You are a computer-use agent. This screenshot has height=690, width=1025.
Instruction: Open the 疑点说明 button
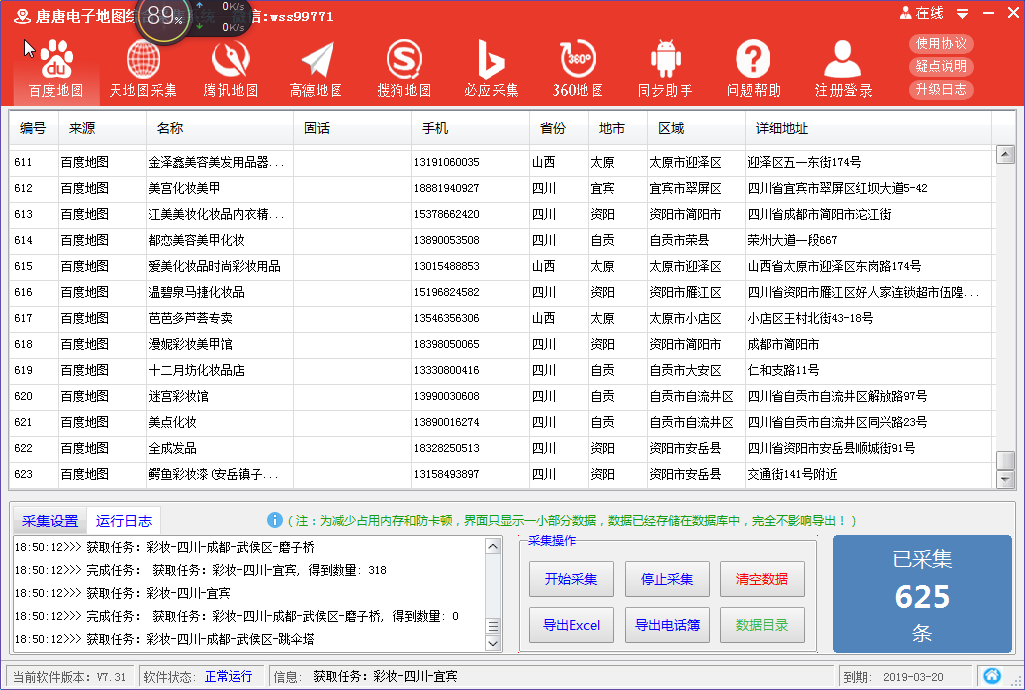point(941,66)
